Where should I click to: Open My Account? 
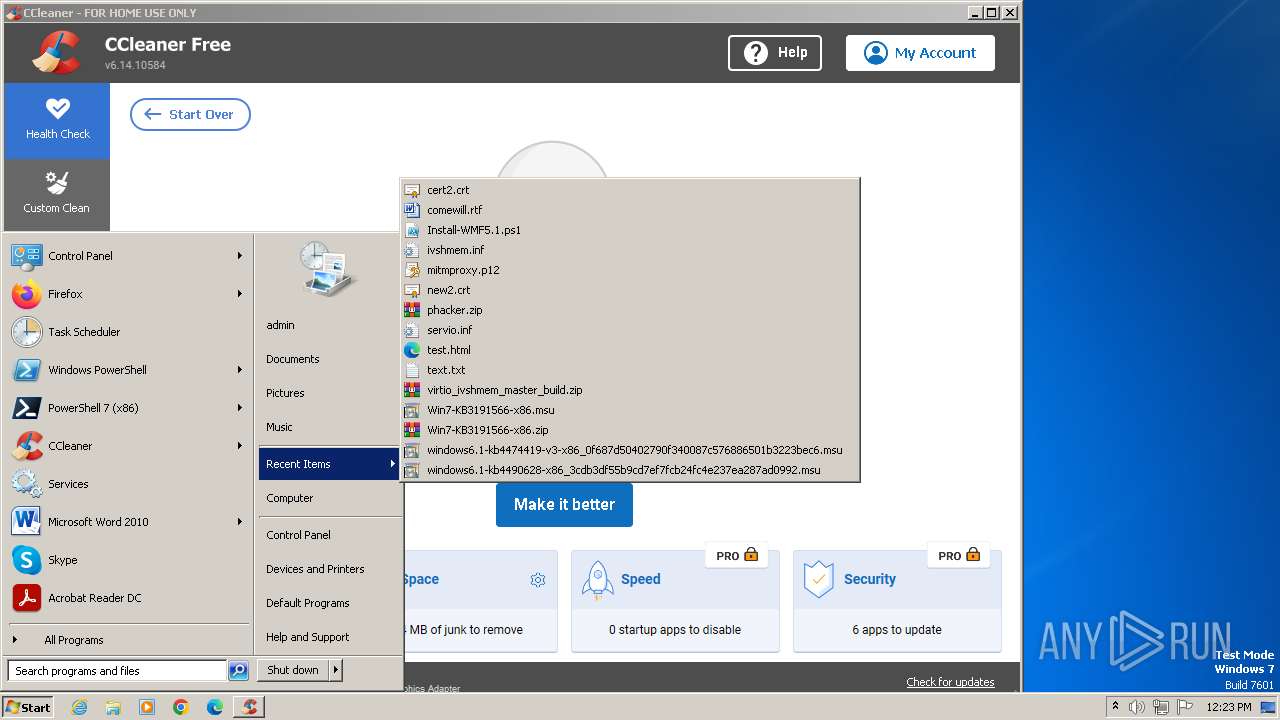[x=920, y=53]
